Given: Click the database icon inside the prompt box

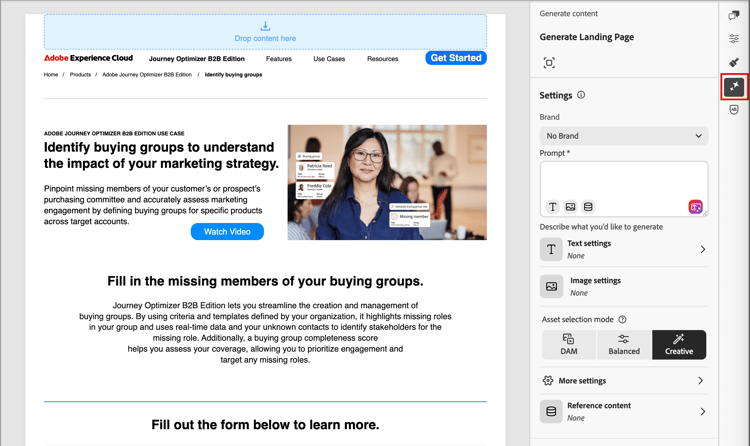Looking at the screenshot, I should point(588,207).
